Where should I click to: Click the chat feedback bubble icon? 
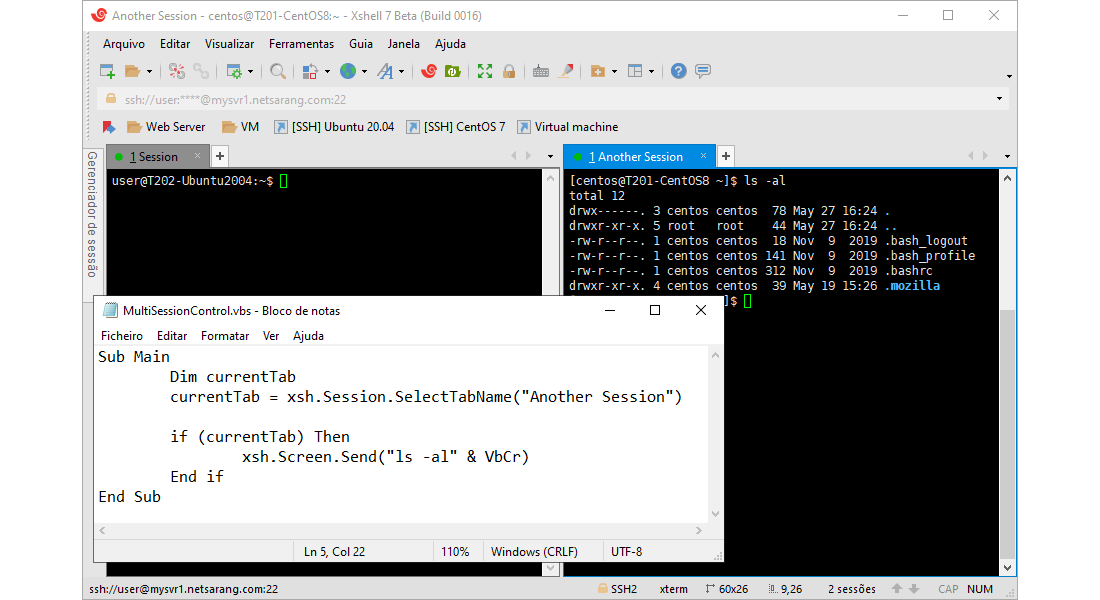[703, 71]
